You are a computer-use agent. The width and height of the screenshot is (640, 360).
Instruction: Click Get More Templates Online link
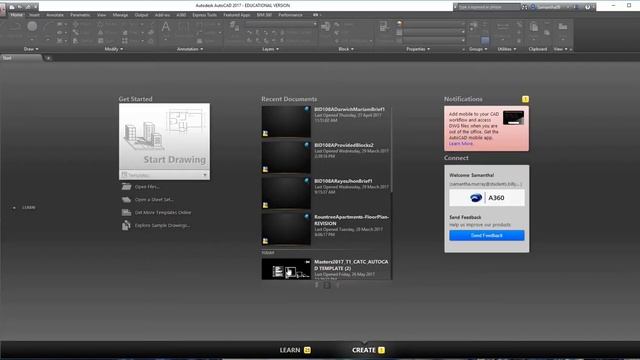(163, 212)
